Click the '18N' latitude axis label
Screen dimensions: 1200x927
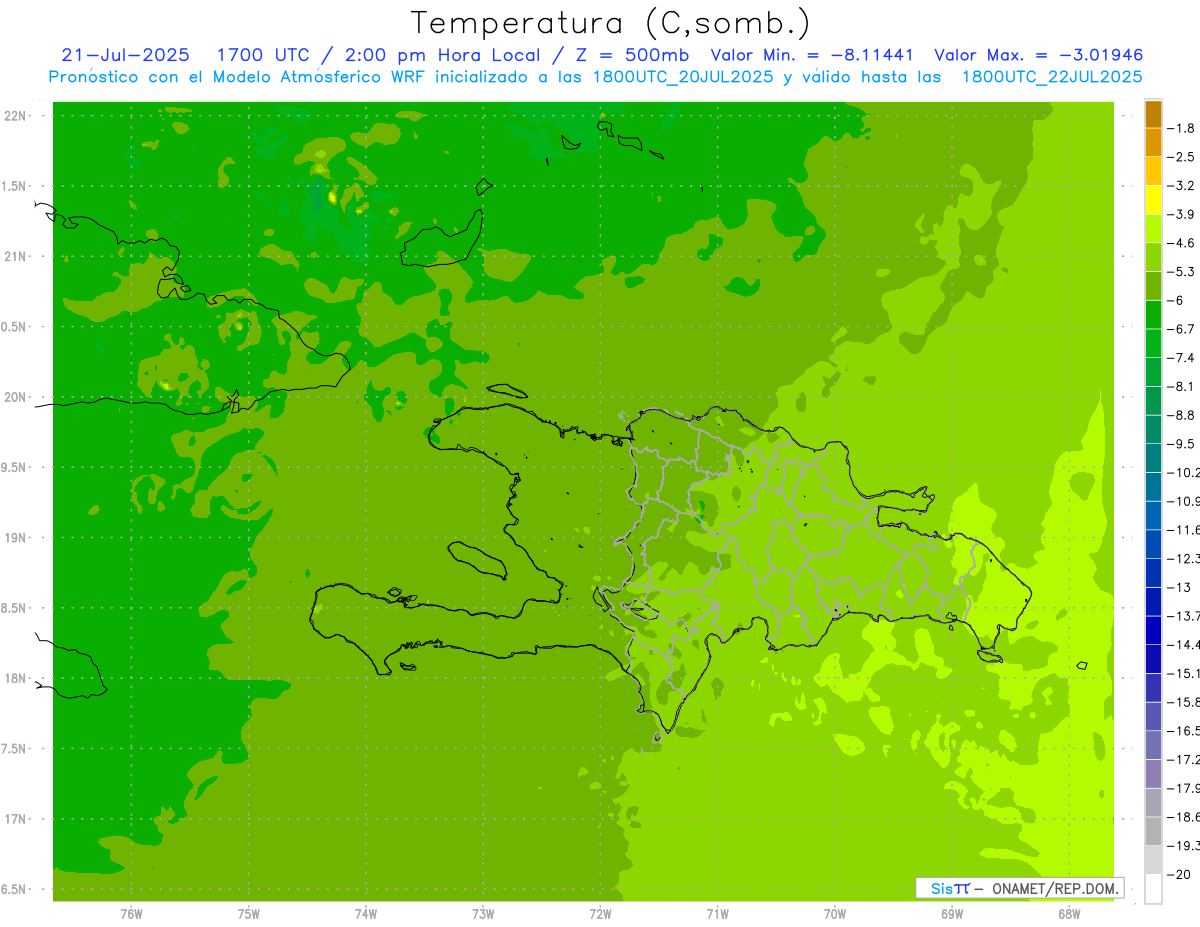(15, 679)
